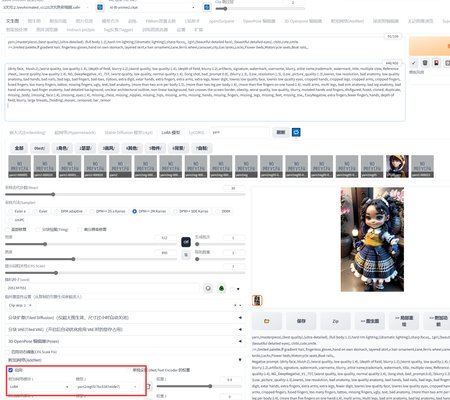Adjust the sampling steps slider
Image resolution: width=450 pixels, height=400 pixels.
pyautogui.click(x=125, y=194)
